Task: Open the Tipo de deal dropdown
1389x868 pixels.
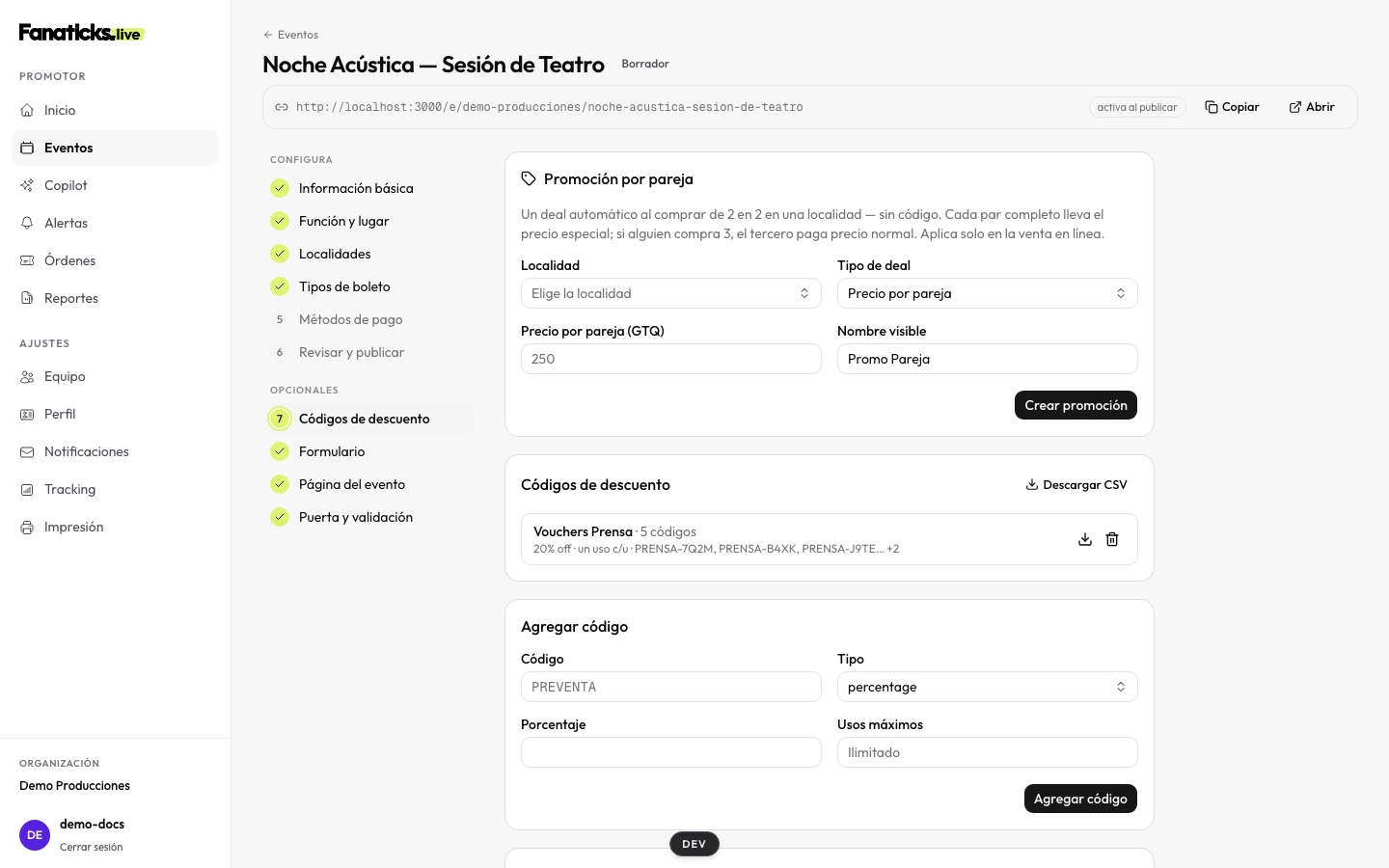Action: [x=988, y=293]
